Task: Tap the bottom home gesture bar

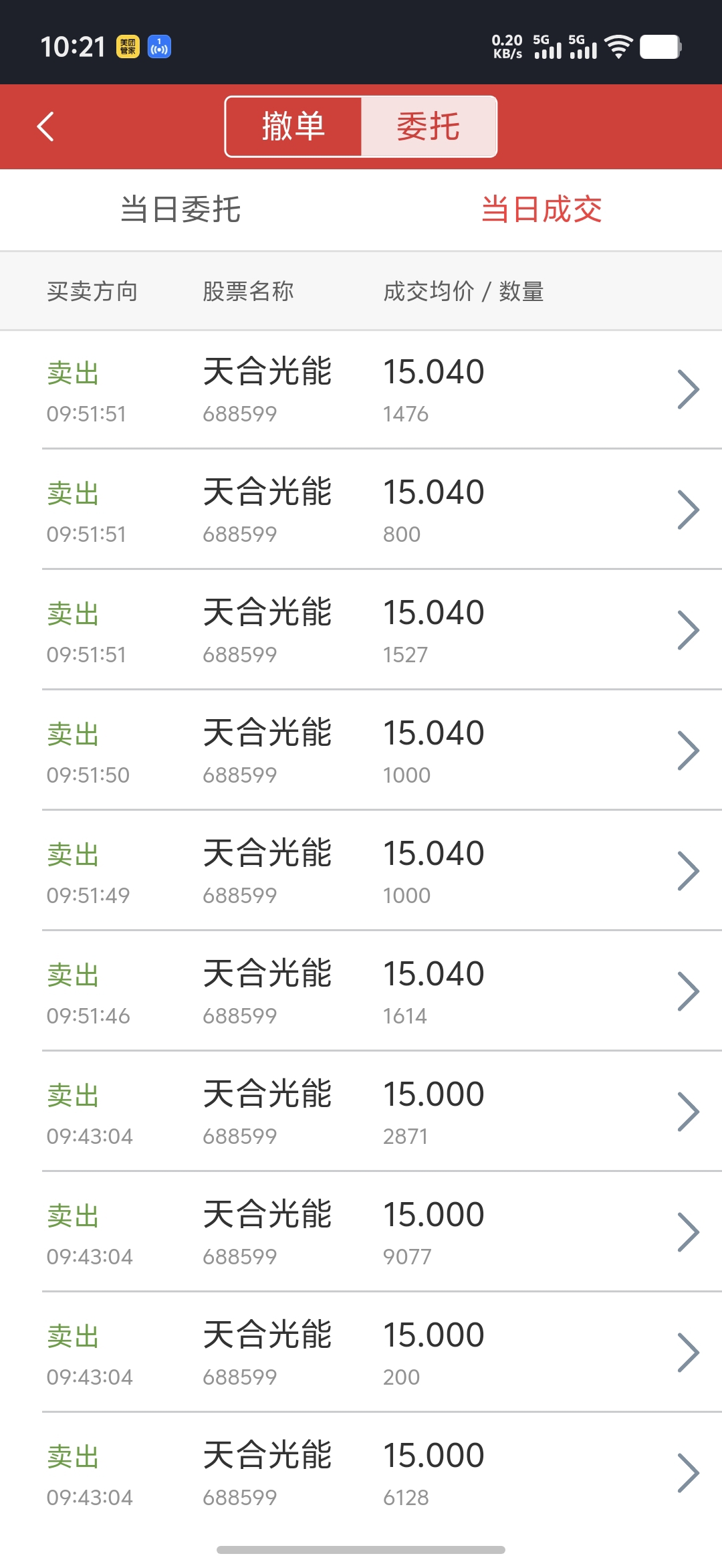Action: [361, 1550]
